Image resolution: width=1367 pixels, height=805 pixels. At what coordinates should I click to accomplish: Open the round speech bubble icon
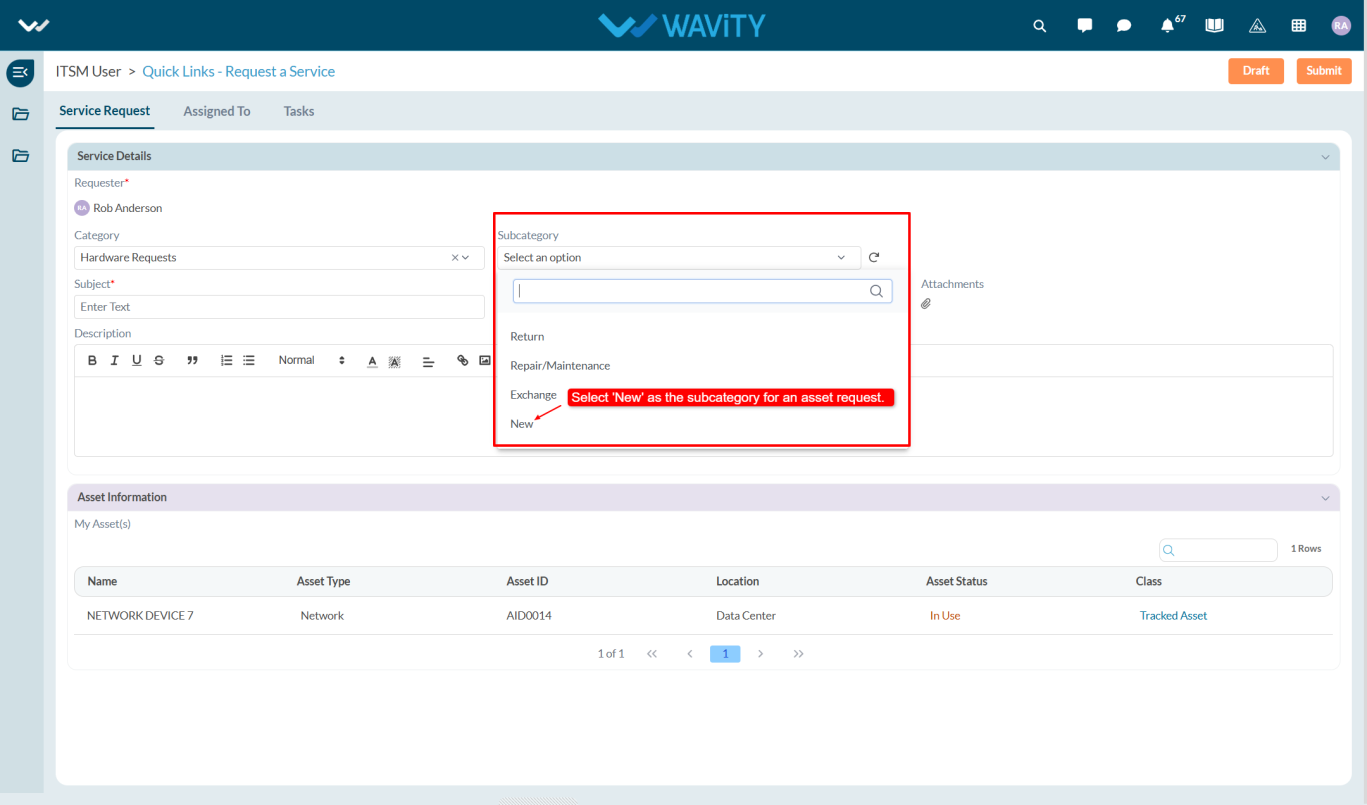pos(1124,26)
